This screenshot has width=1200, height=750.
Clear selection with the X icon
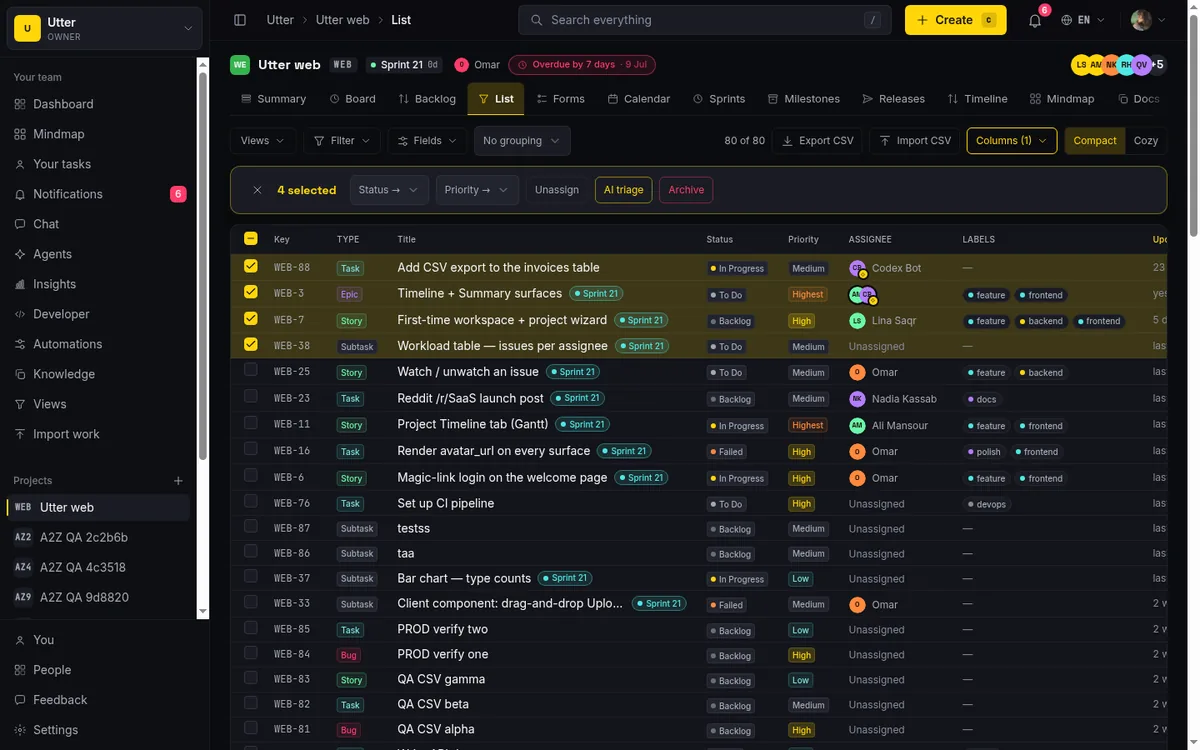click(x=257, y=190)
